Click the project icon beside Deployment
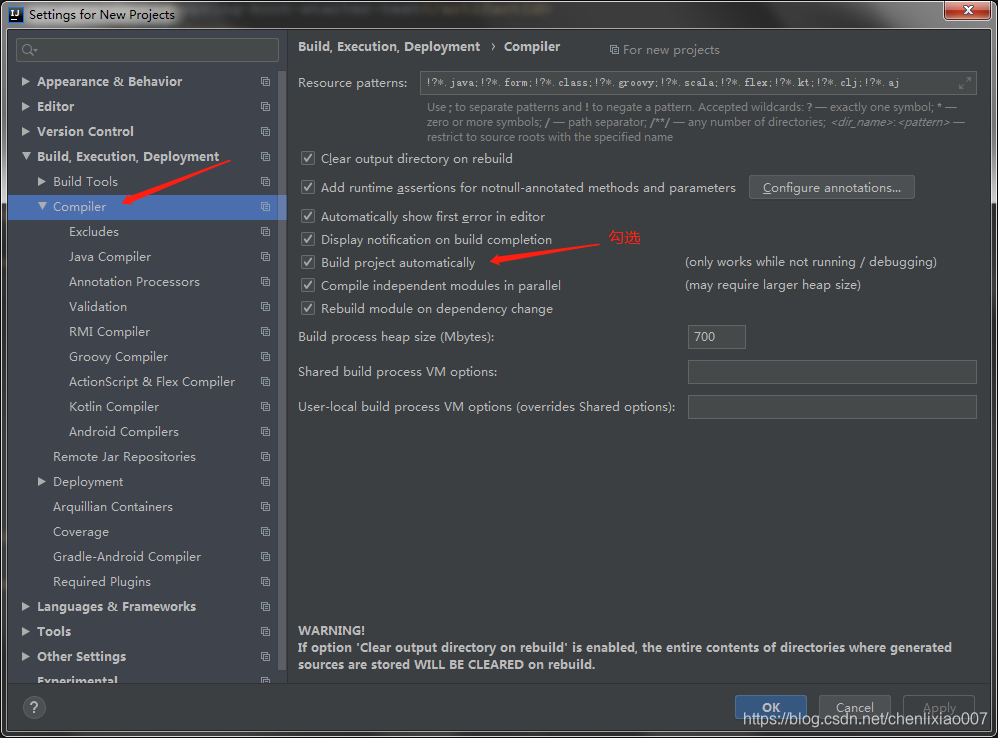 (x=265, y=482)
